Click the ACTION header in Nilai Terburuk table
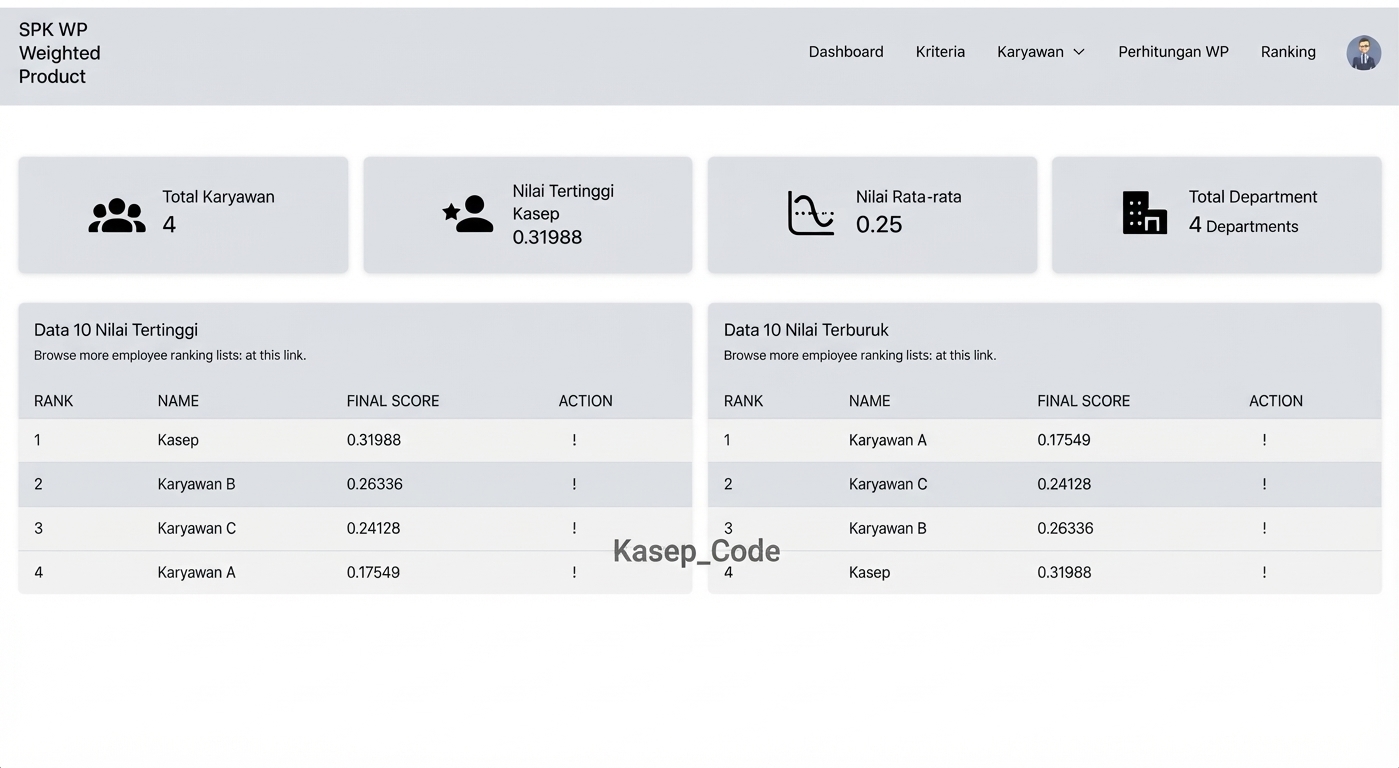The height and width of the screenshot is (768, 1399). tap(1276, 401)
